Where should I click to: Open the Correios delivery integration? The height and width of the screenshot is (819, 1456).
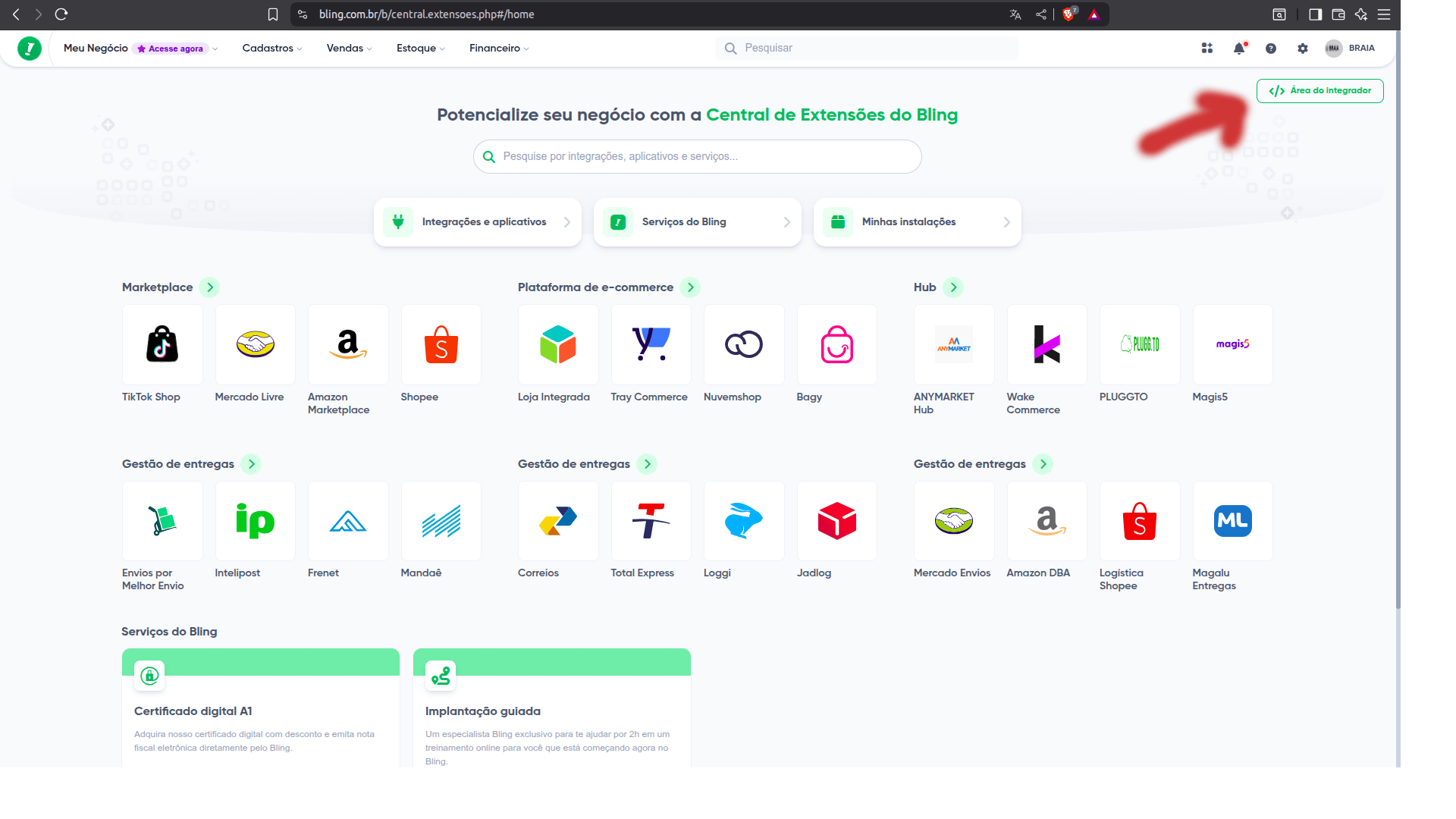557,521
